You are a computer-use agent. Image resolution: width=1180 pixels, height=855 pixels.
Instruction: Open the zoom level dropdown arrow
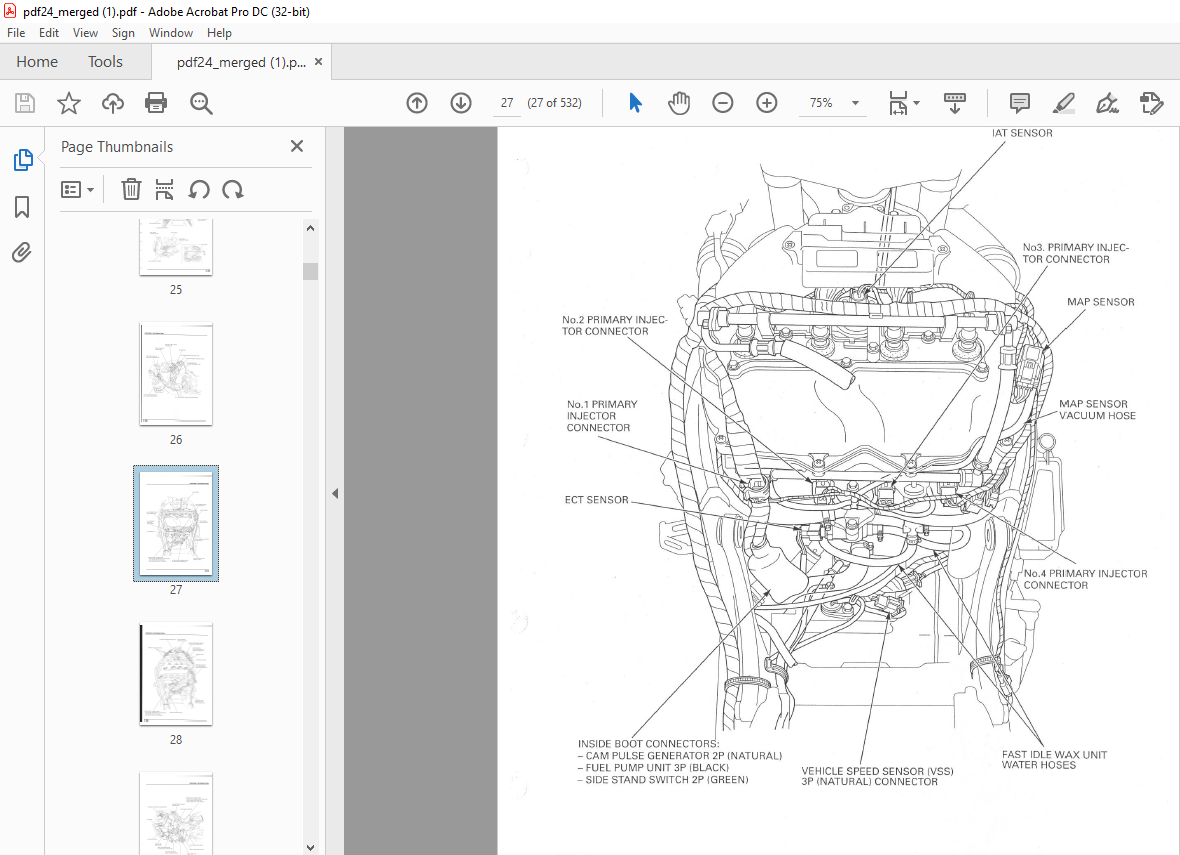(x=855, y=103)
